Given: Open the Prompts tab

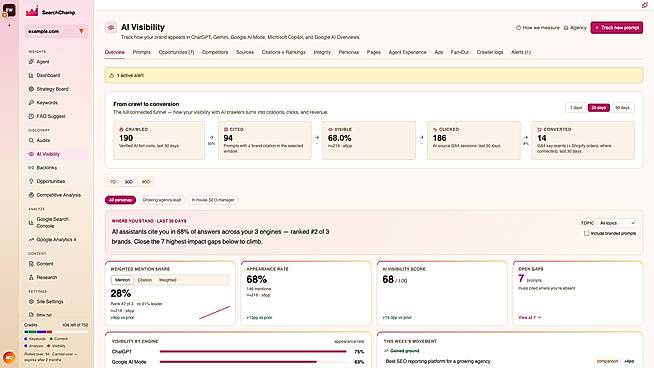Looking at the screenshot, I should (x=141, y=52).
